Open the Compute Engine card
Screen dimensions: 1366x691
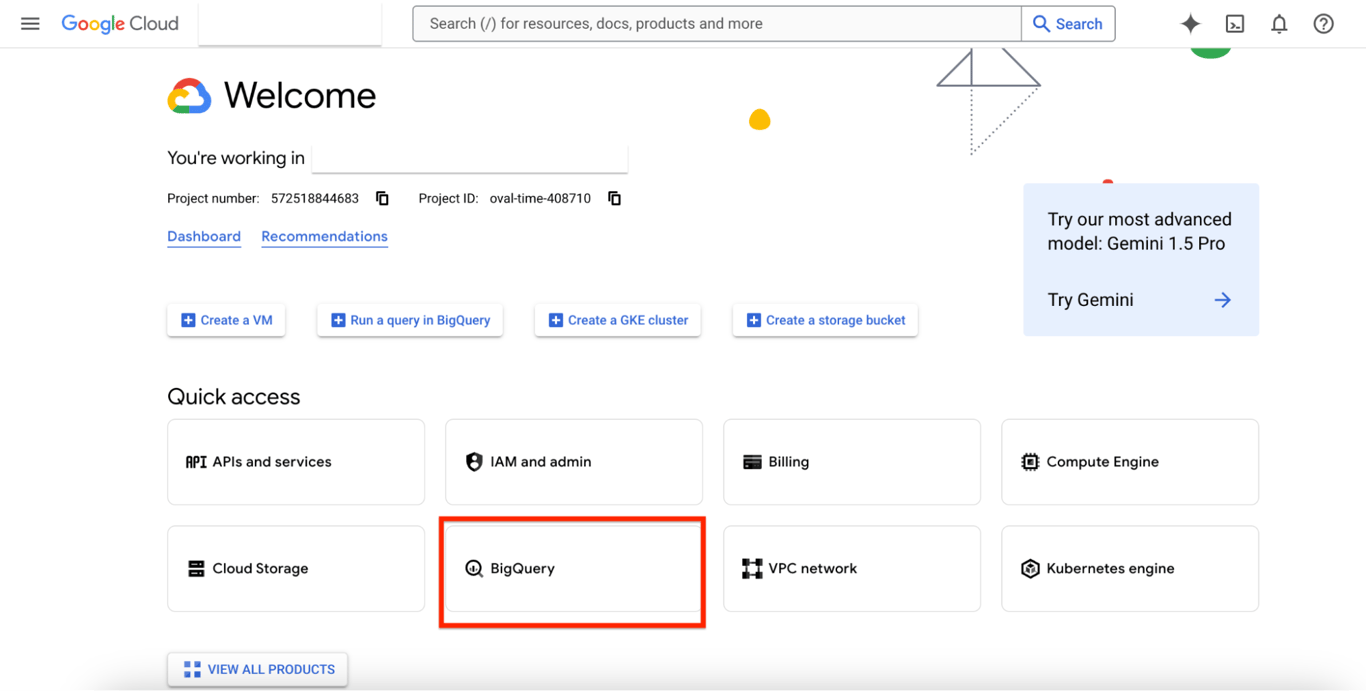(1130, 462)
